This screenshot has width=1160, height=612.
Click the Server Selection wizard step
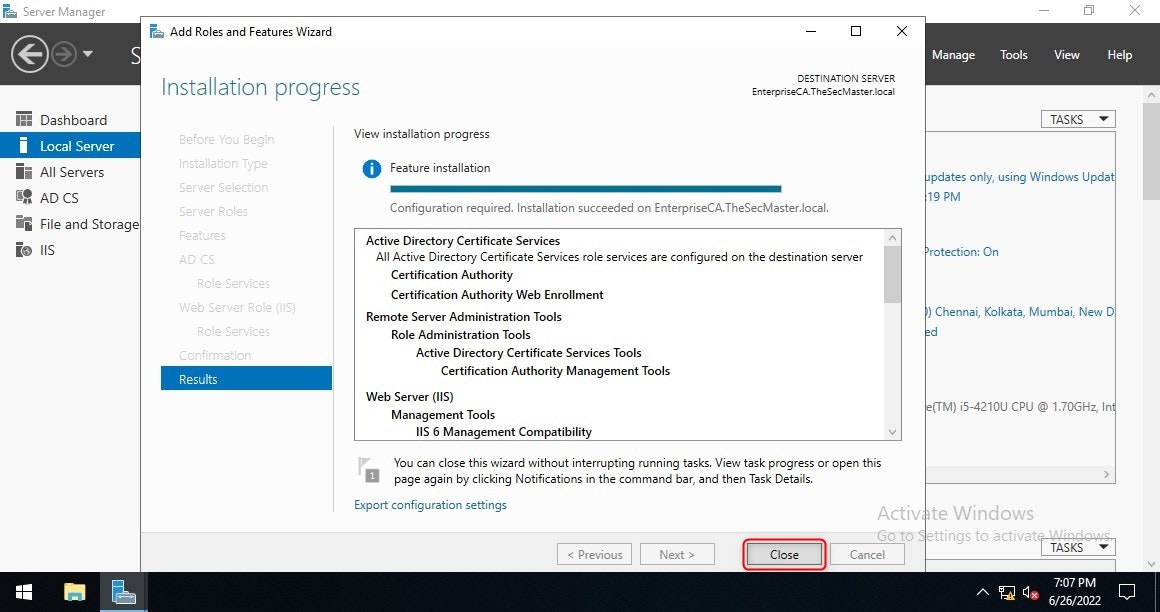(223, 187)
